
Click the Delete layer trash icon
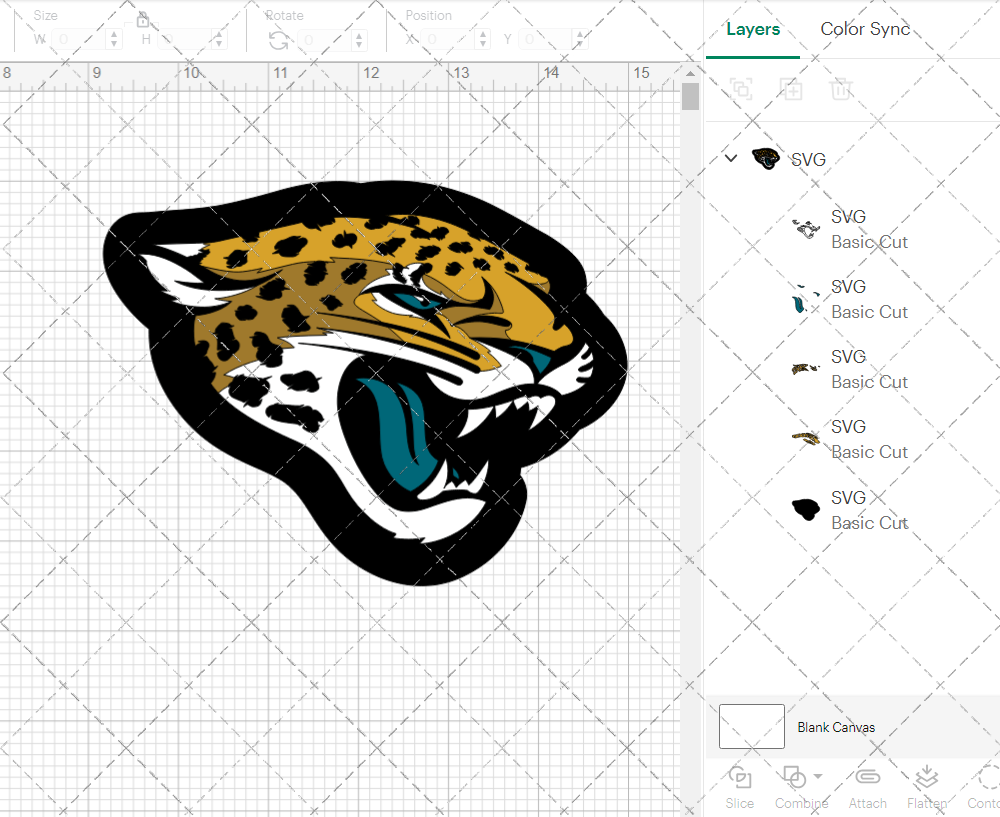(841, 89)
